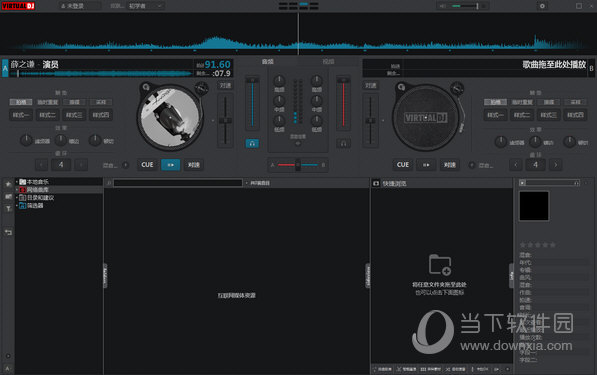Click icon at top-left of deck B jogwheel
This screenshot has width=597, height=375.
pyautogui.click(x=401, y=87)
